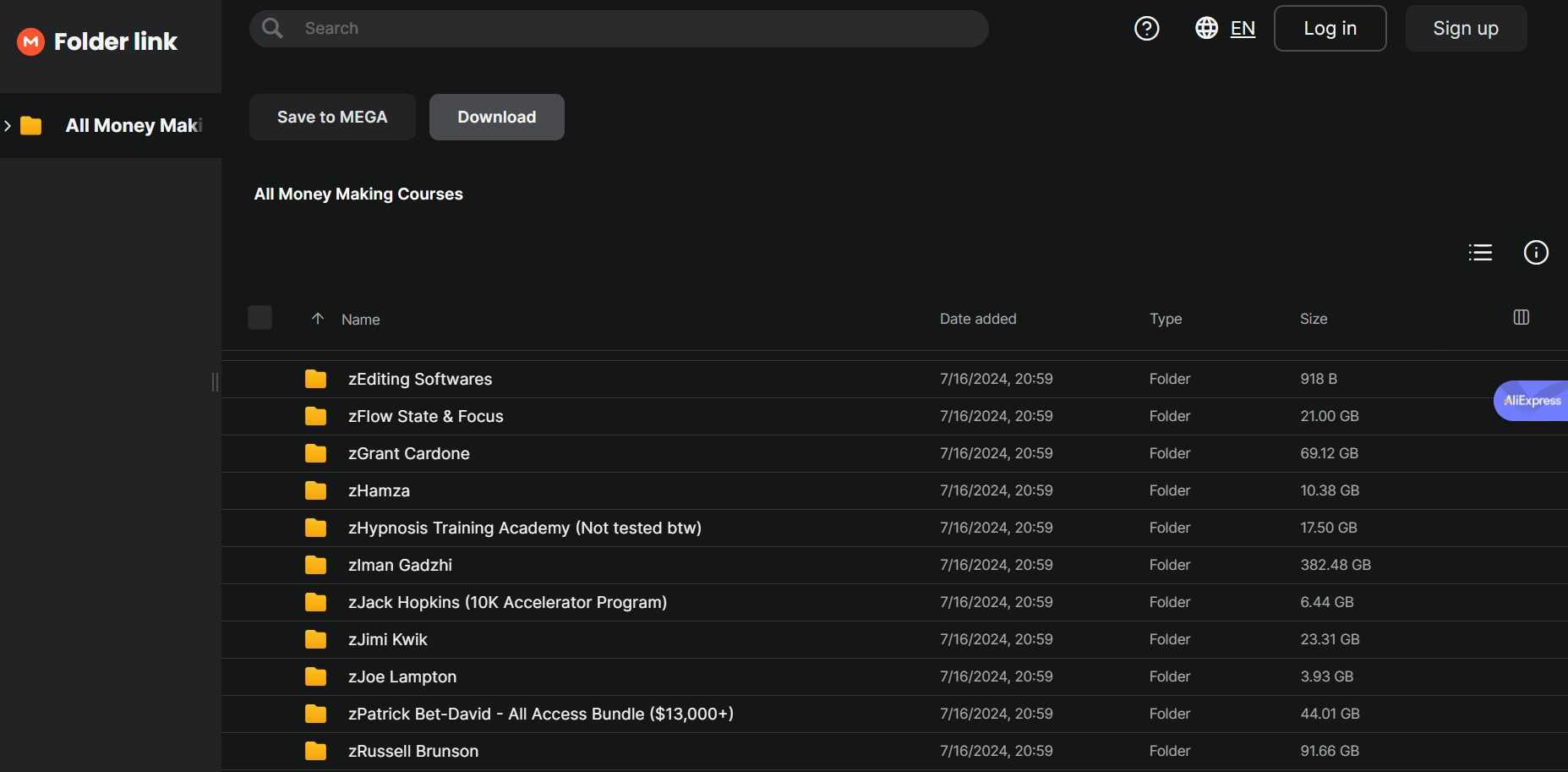Click the search magnifier icon
The image size is (1568, 772).
click(272, 28)
